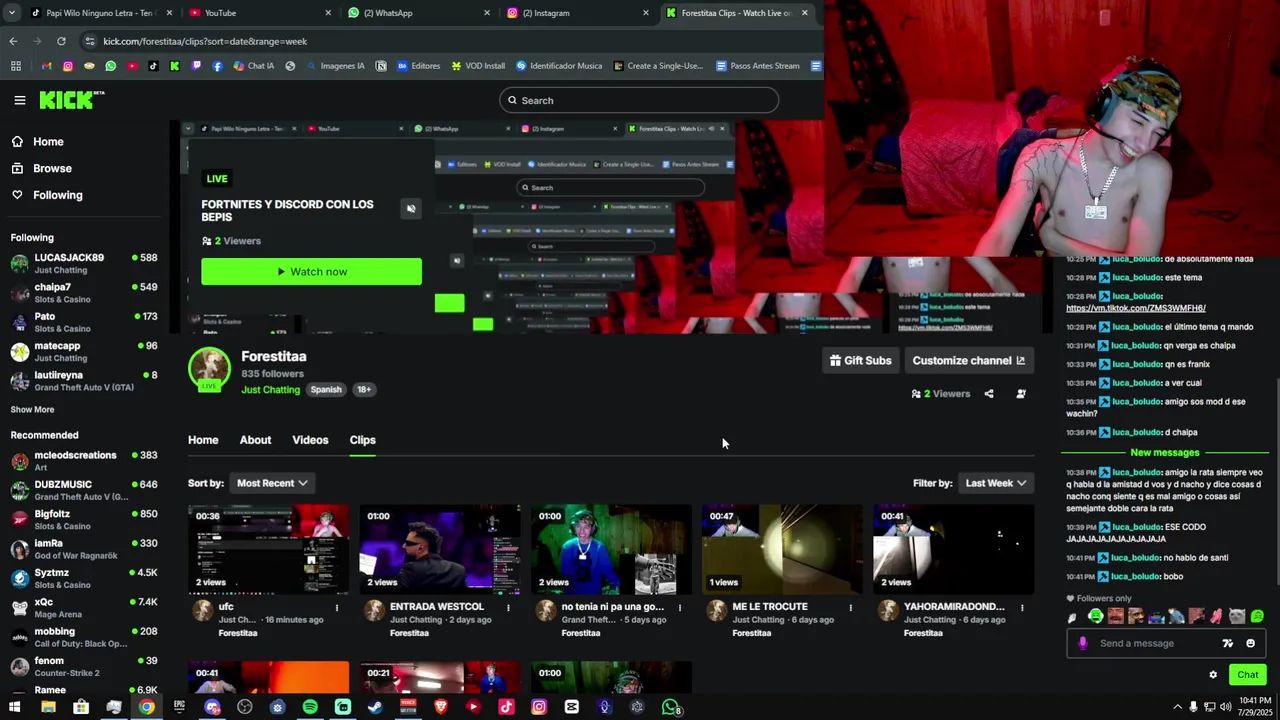Play the ME LE TROCUTE clip thumbnail
This screenshot has height=720, width=1280.
click(x=782, y=549)
